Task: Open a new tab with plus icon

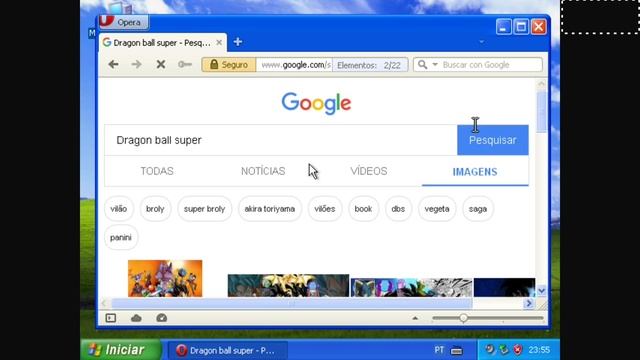Action: click(238, 42)
